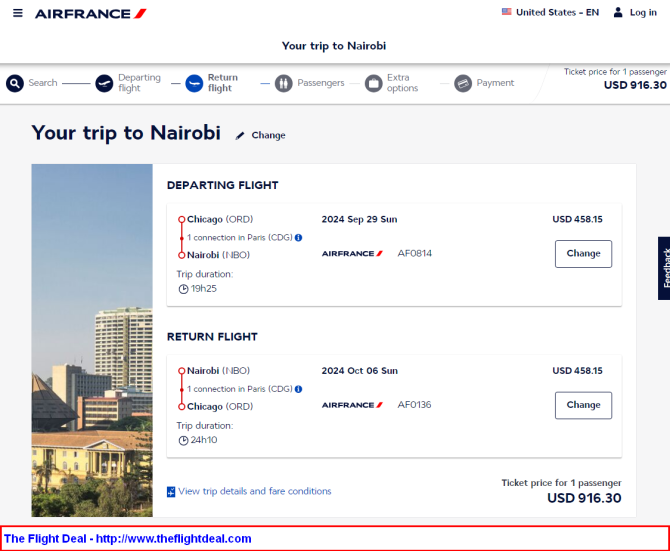
Task: Go to the Passengers step
Action: click(x=309, y=83)
